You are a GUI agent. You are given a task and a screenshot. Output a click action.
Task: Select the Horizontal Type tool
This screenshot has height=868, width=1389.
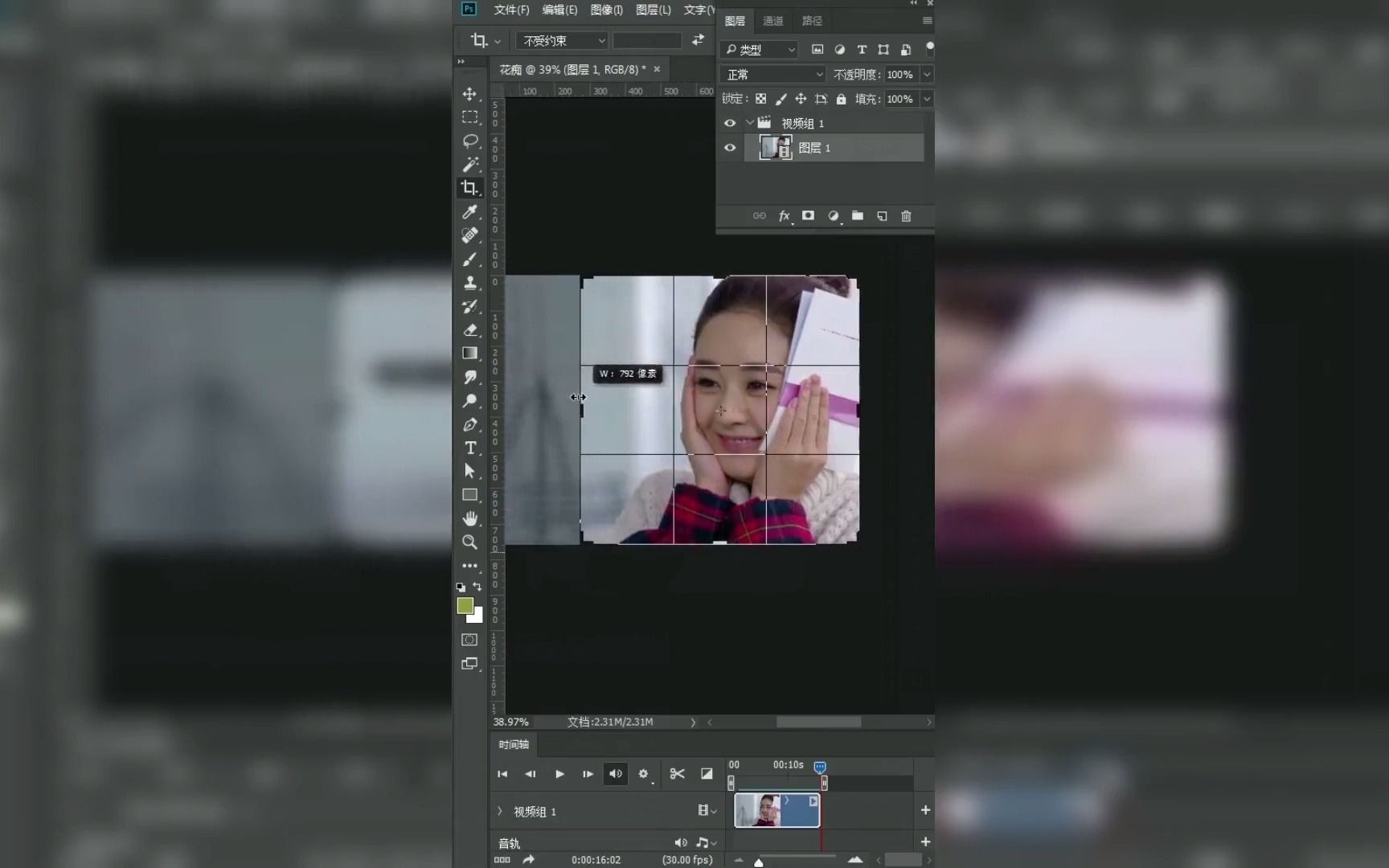pos(470,448)
